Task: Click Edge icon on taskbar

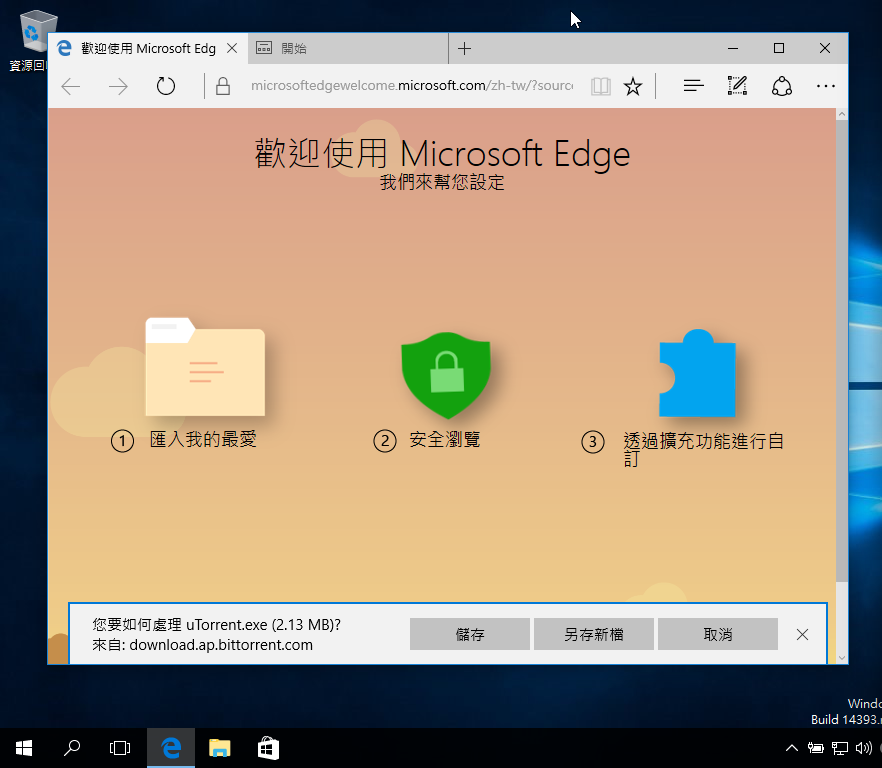Action: (x=171, y=748)
